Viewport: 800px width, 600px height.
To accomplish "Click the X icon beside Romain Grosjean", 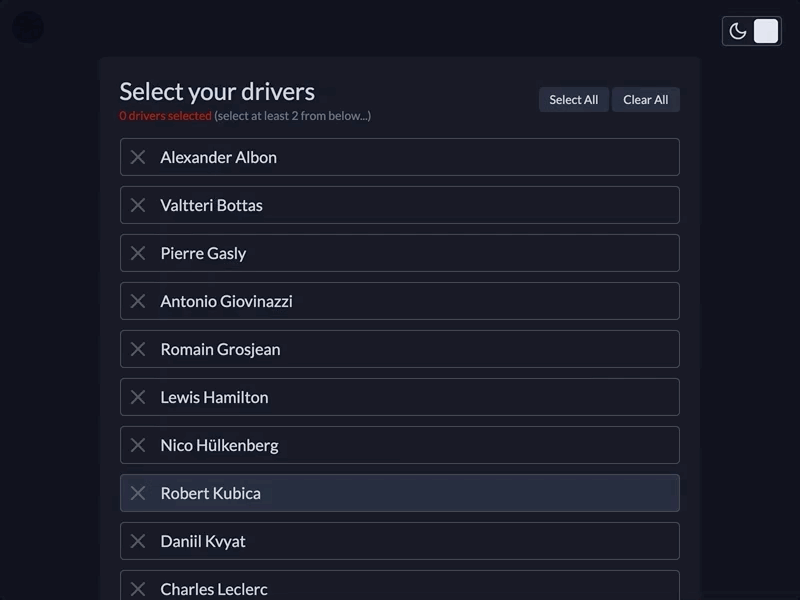I will (138, 349).
